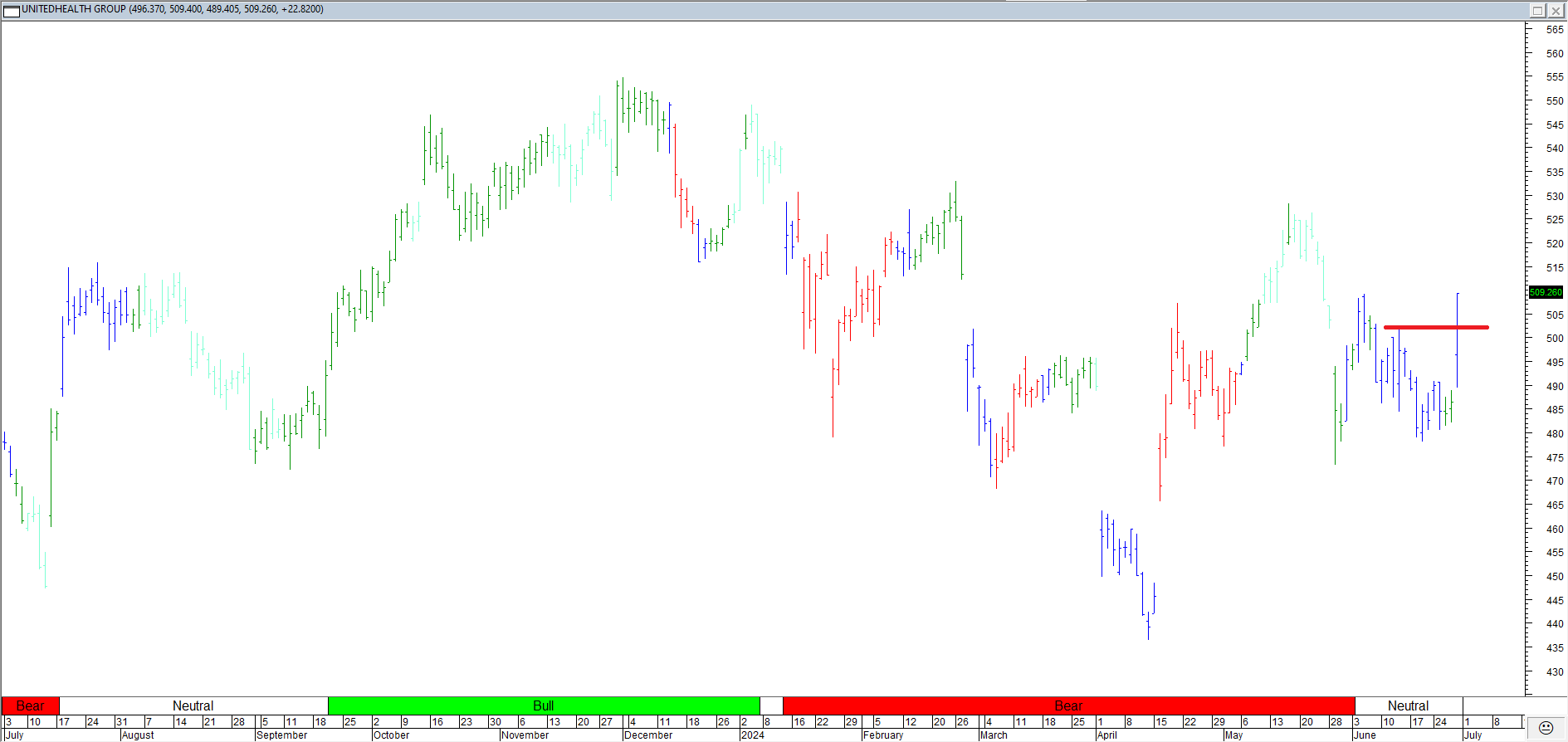Click the 555 price axis label
1568x742 pixels.
[x=1555, y=76]
